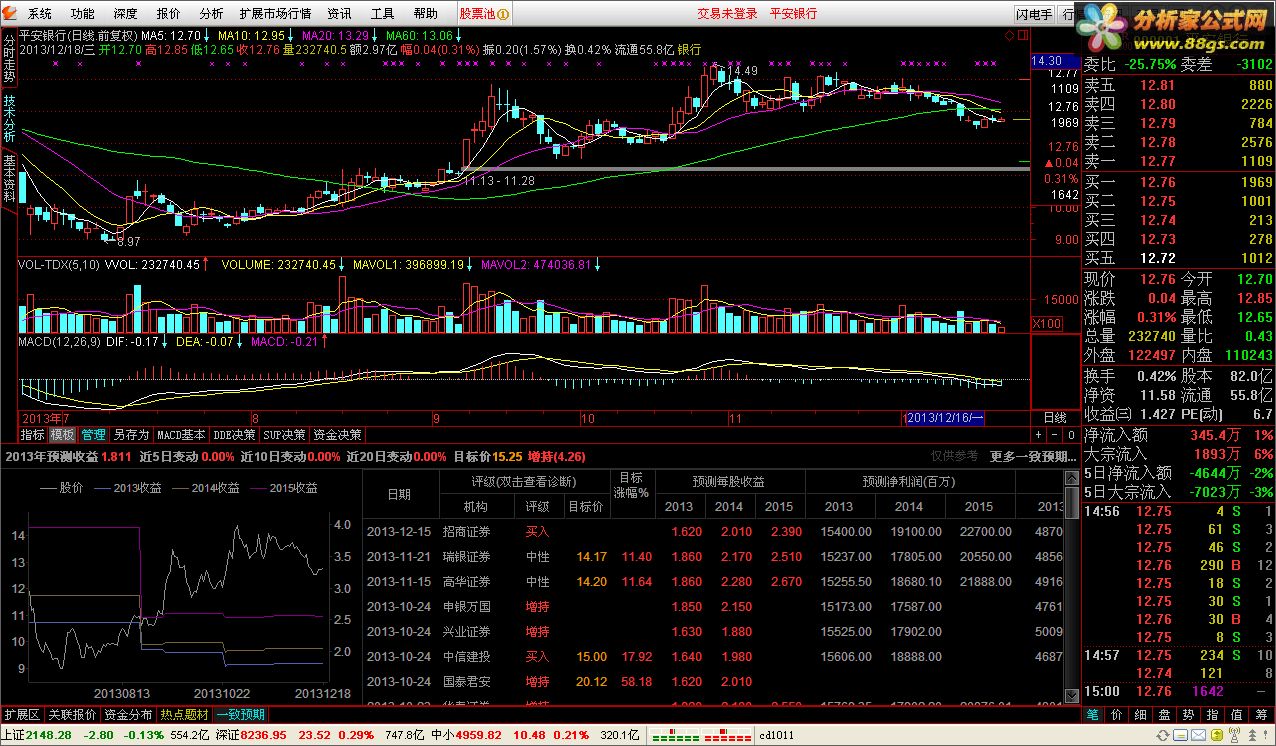Screen dimensions: 1276x746
Task: Switch to MACD基本 template tab
Action: (x=181, y=435)
